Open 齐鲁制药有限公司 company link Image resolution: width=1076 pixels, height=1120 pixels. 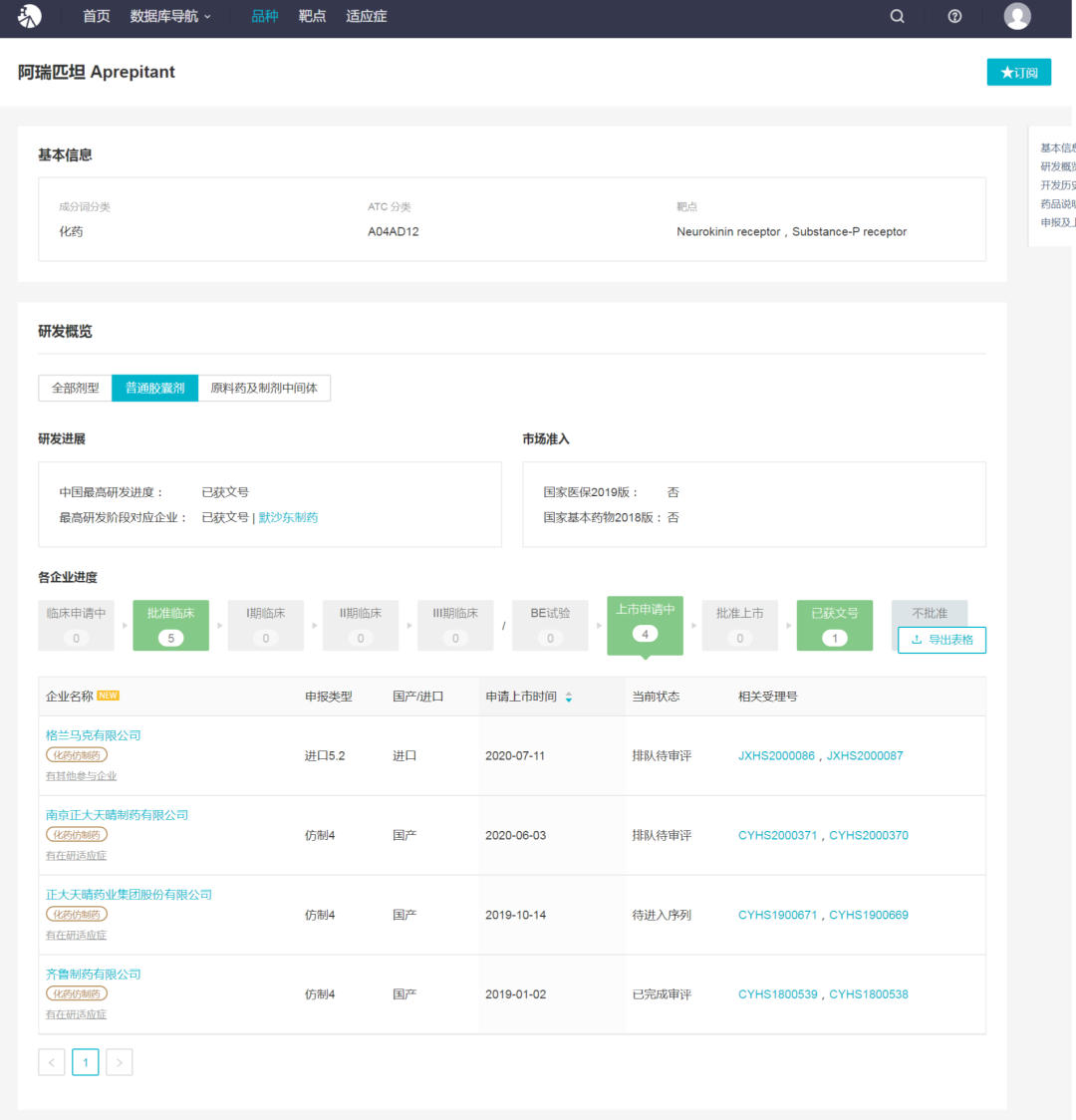point(94,974)
